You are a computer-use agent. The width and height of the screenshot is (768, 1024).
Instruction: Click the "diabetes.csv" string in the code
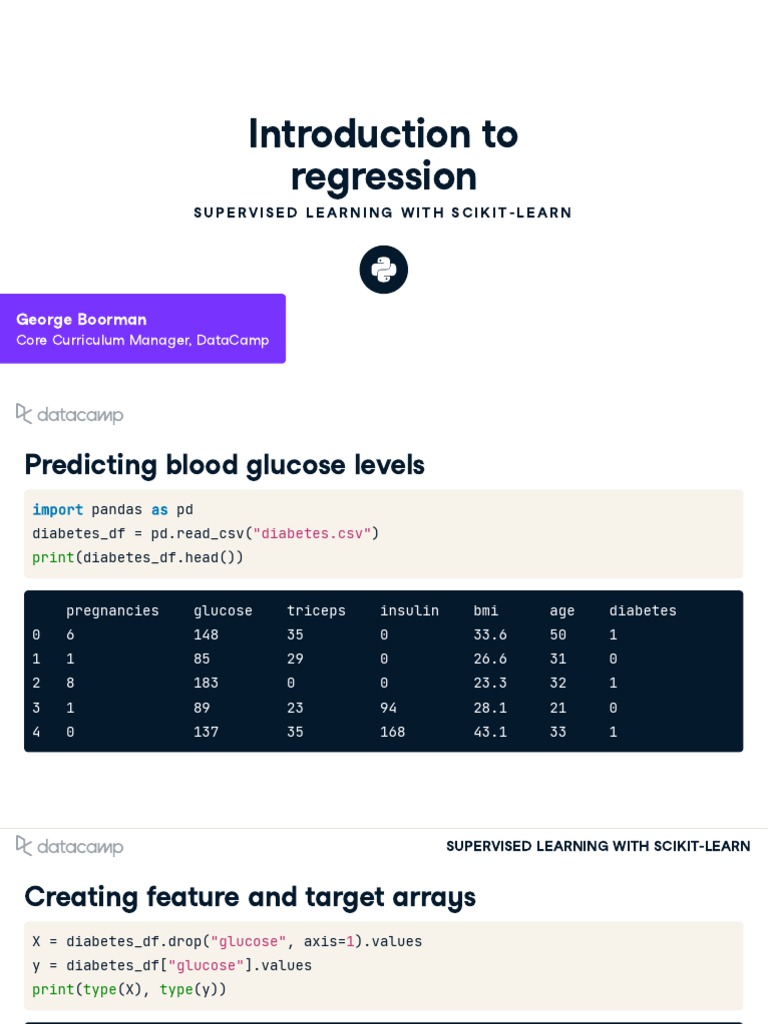click(x=312, y=534)
